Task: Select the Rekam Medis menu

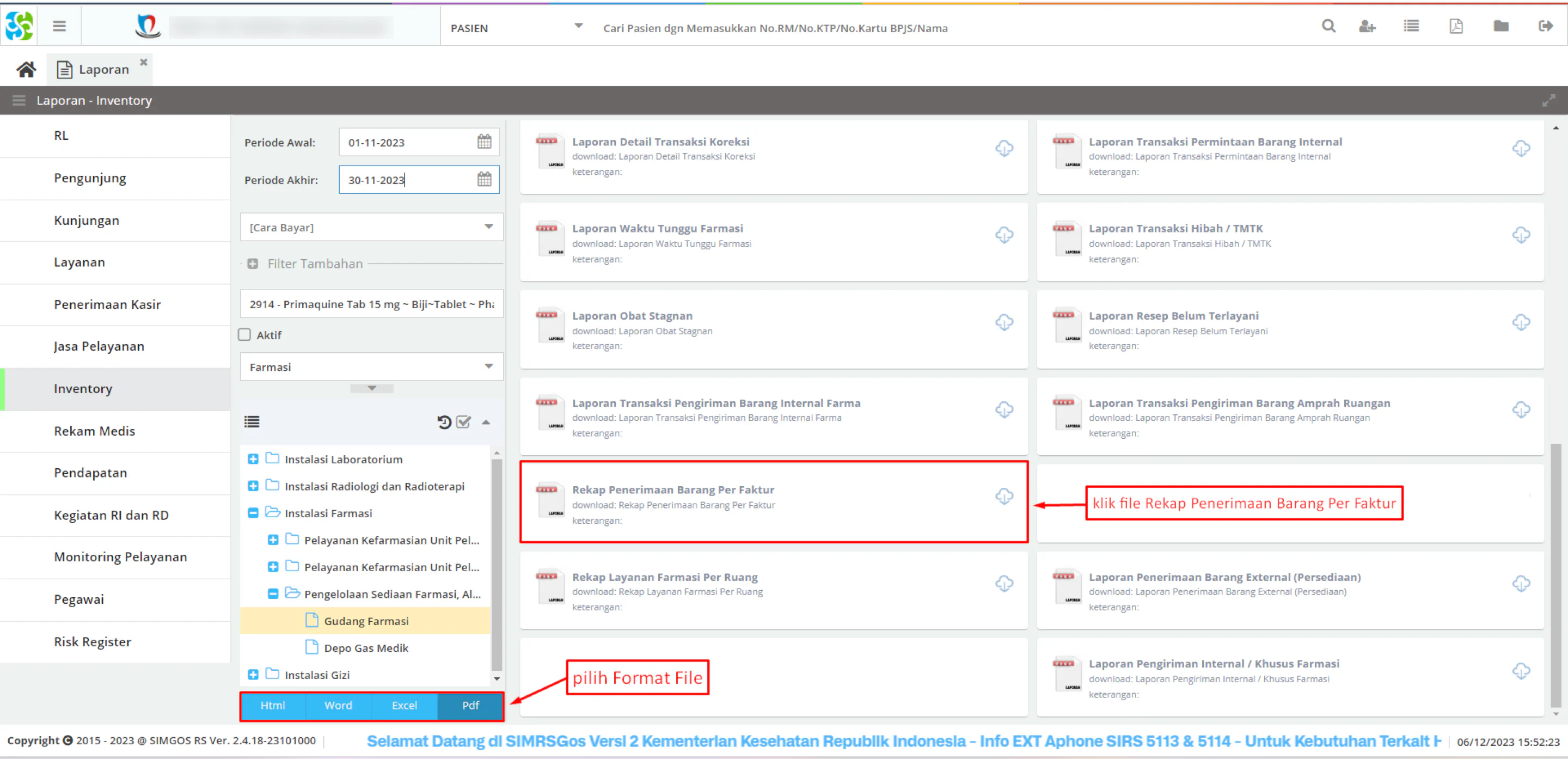Action: click(x=115, y=431)
